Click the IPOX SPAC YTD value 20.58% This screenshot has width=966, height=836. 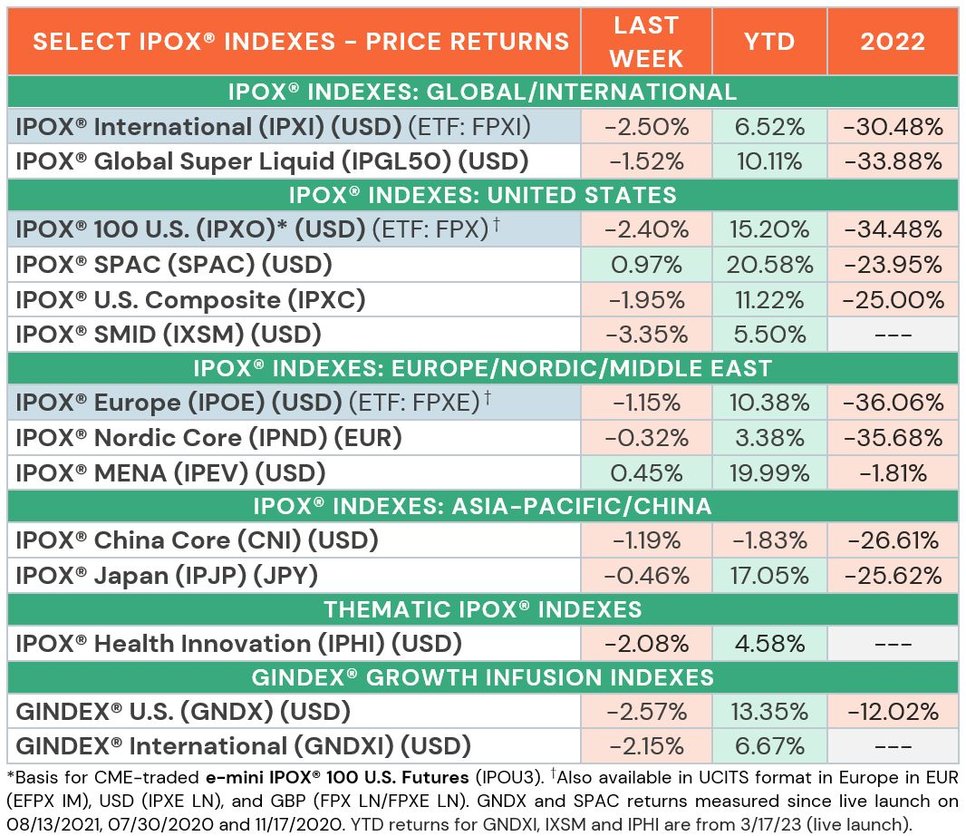coord(769,265)
